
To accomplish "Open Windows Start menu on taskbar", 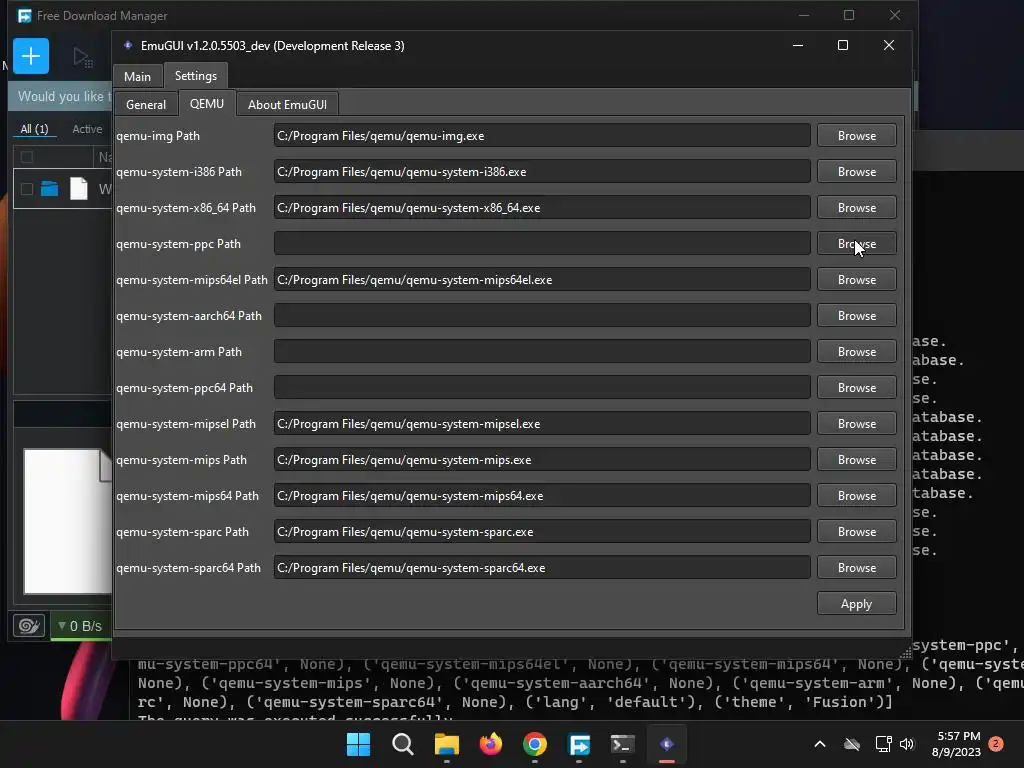I will 358,744.
